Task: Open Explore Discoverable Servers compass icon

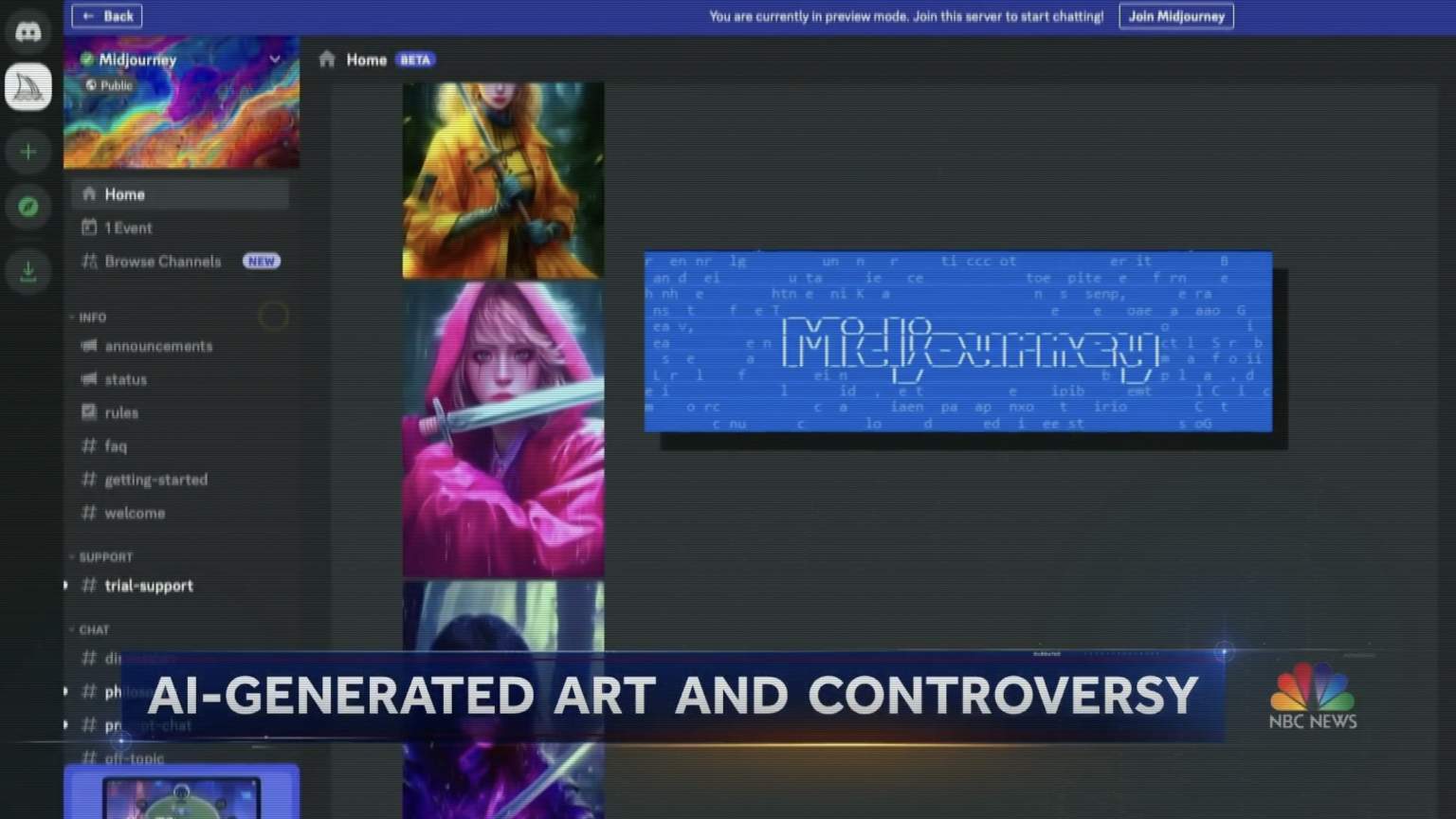Action: tap(28, 207)
